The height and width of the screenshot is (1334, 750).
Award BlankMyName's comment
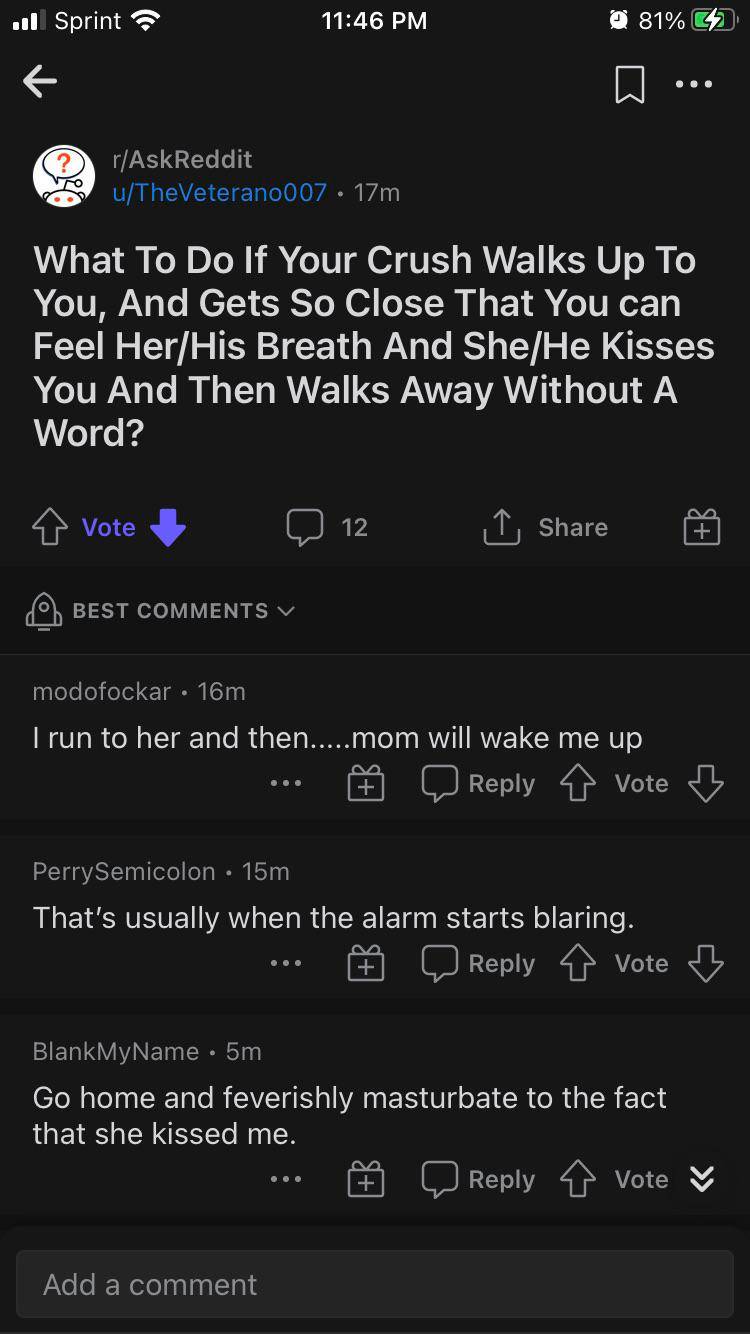point(365,1180)
